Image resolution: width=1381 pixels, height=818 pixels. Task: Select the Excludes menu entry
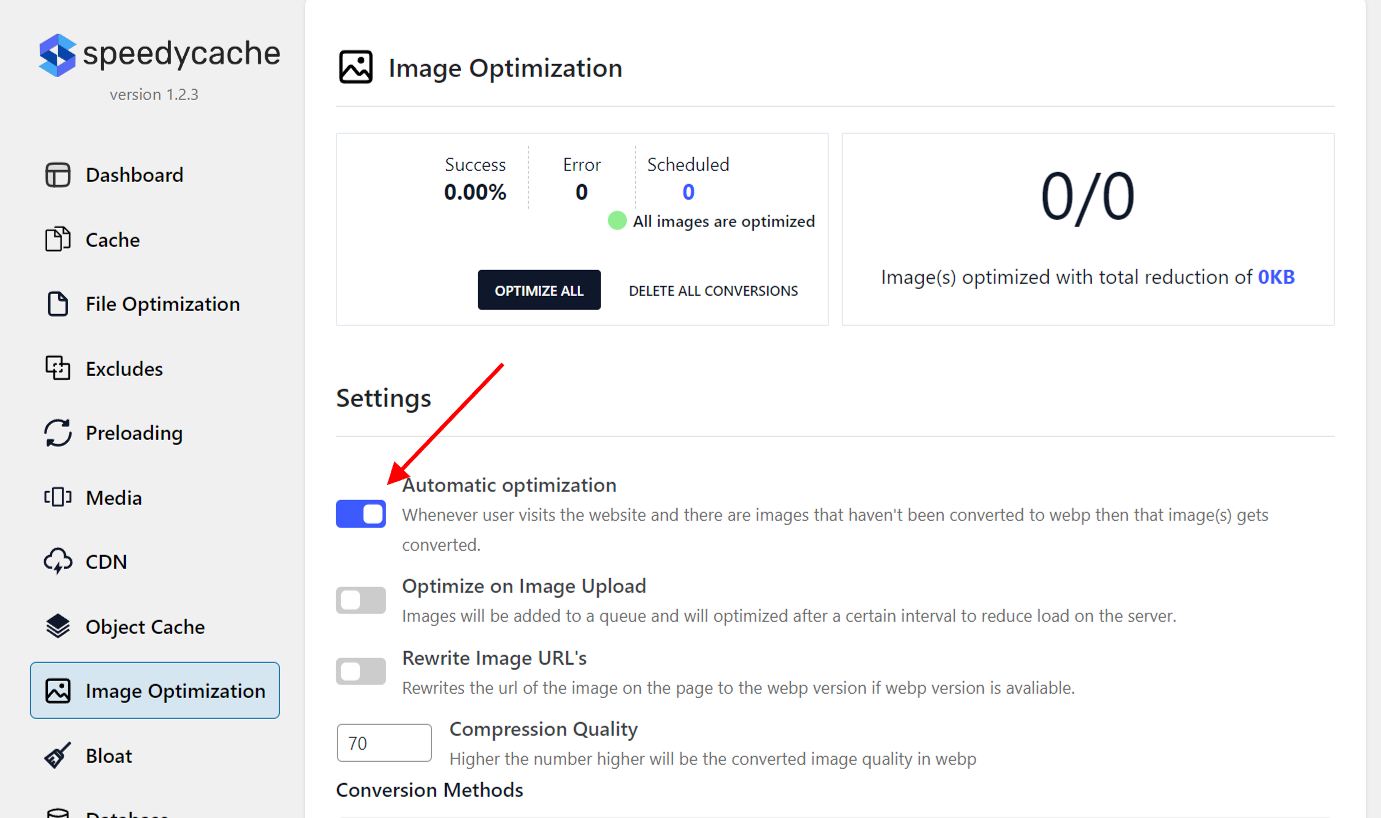(x=155, y=368)
